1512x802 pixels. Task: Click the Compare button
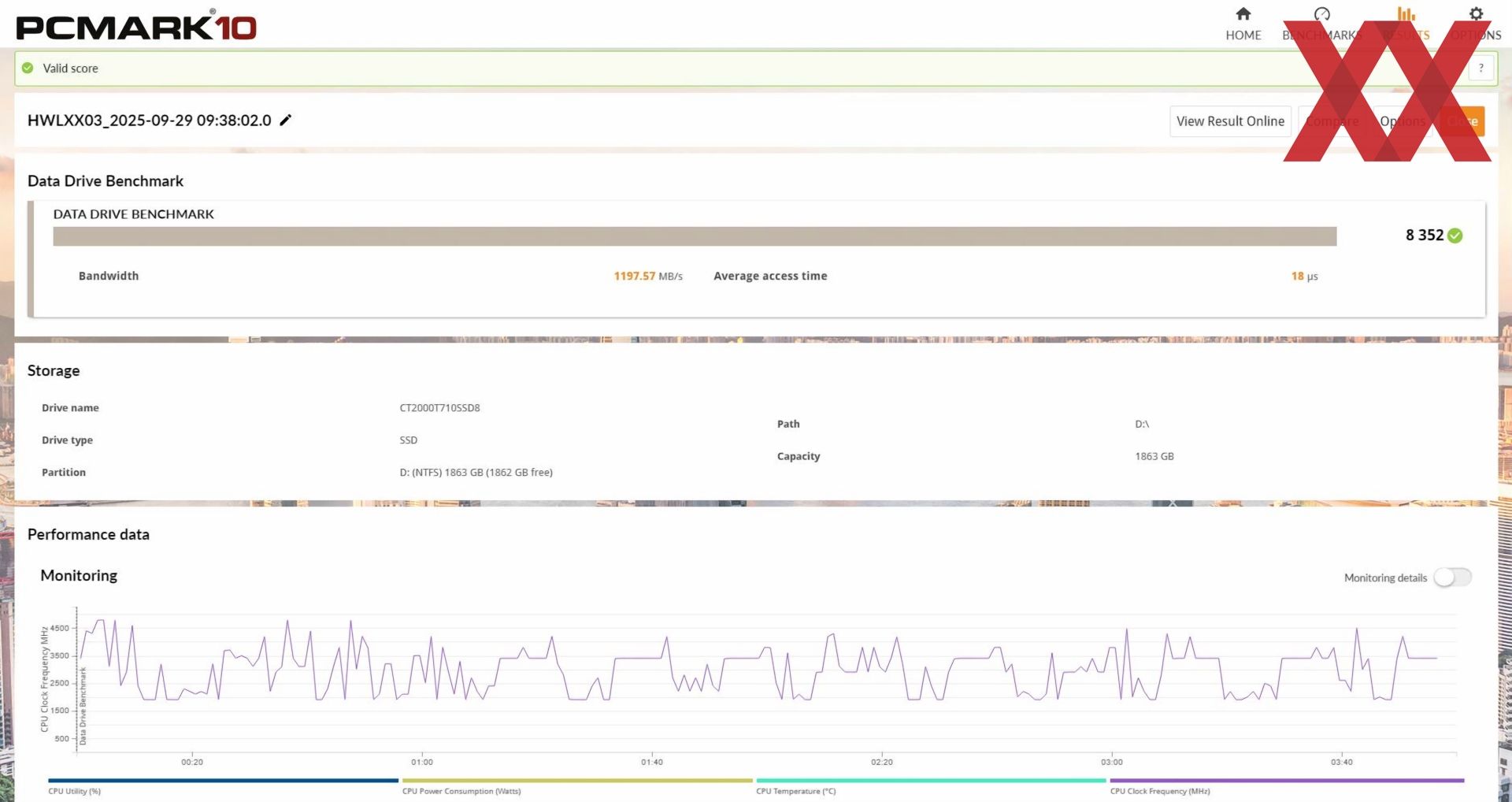pos(1332,121)
